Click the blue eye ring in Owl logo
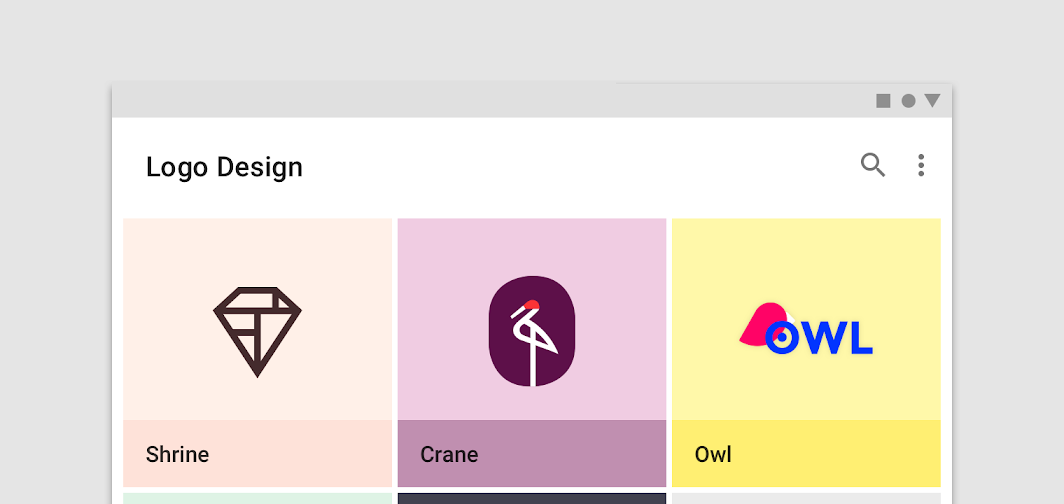This screenshot has height=504, width=1064. [x=782, y=336]
